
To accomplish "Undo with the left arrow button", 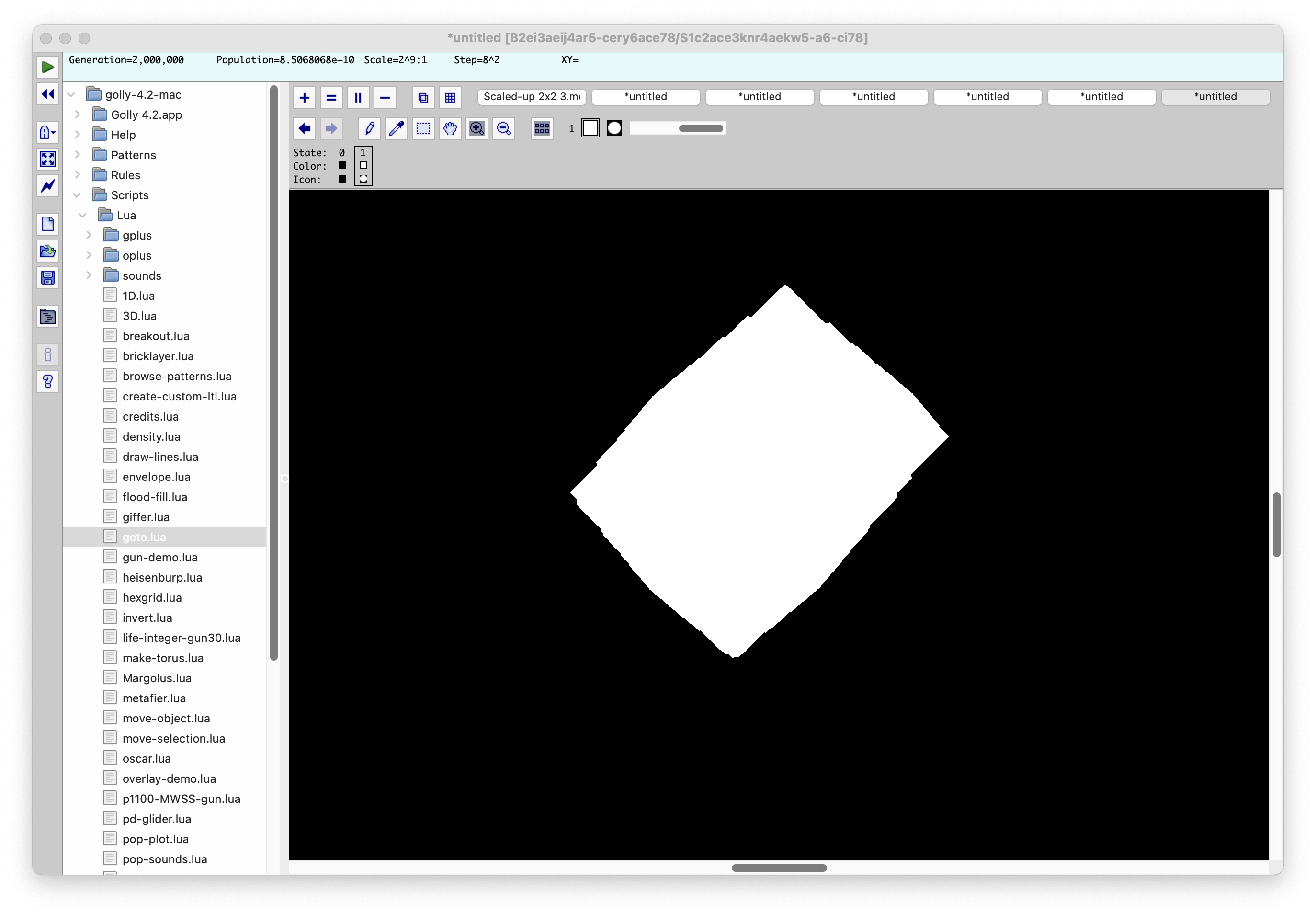I will (x=305, y=128).
